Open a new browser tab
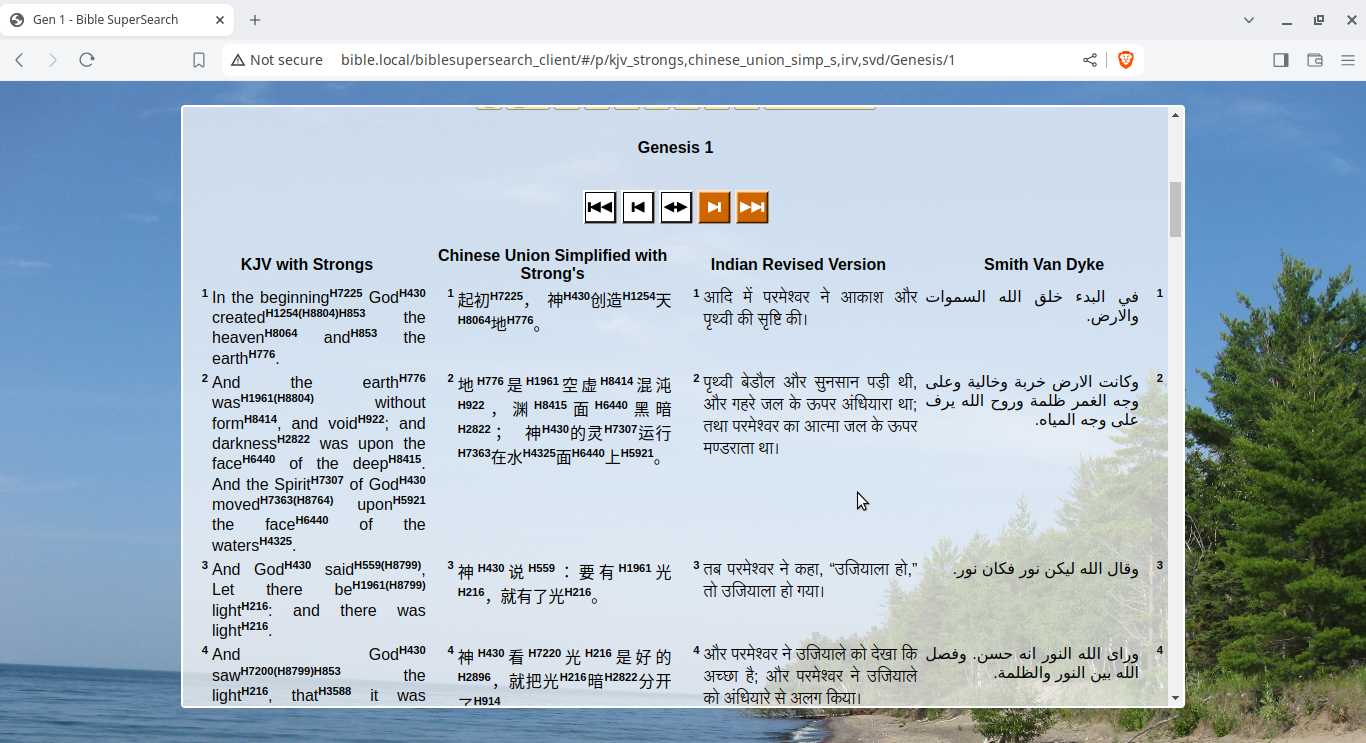Screen dimensions: 1366x743 (x=255, y=20)
